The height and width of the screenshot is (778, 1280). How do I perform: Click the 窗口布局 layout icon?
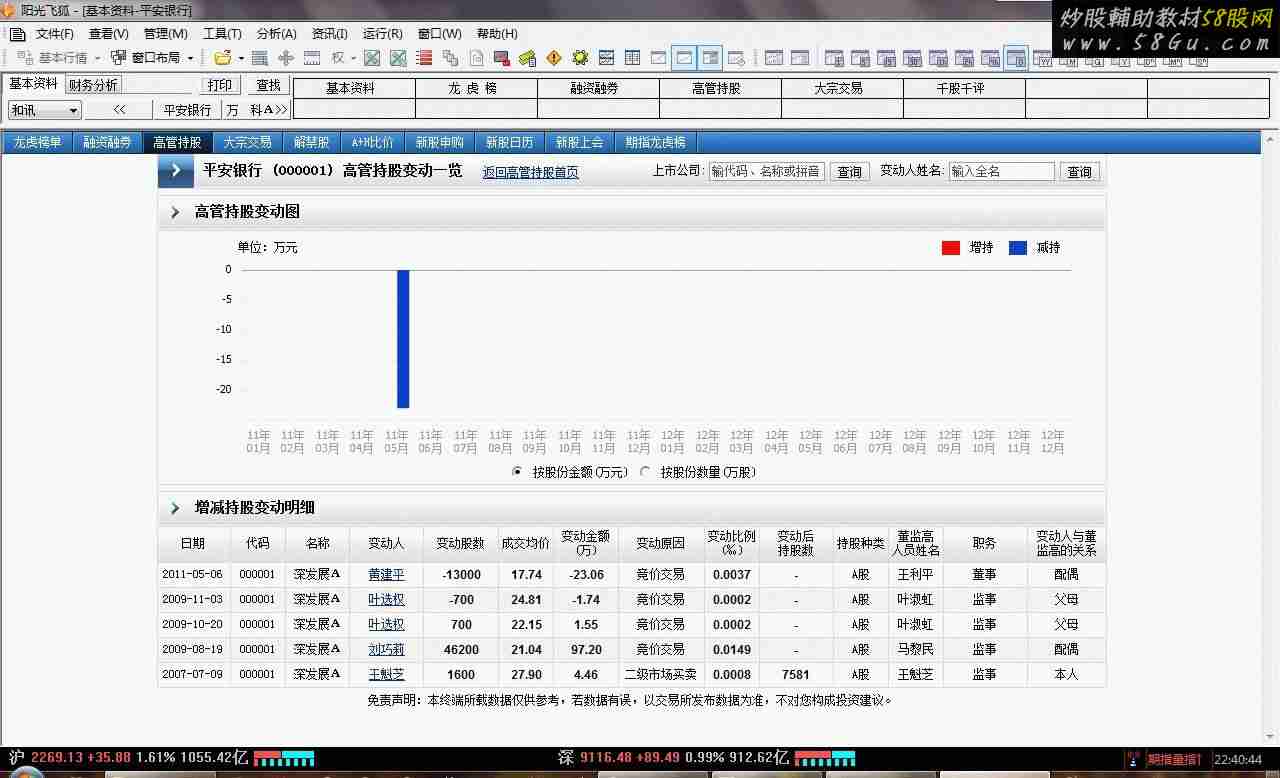pyautogui.click(x=119, y=58)
